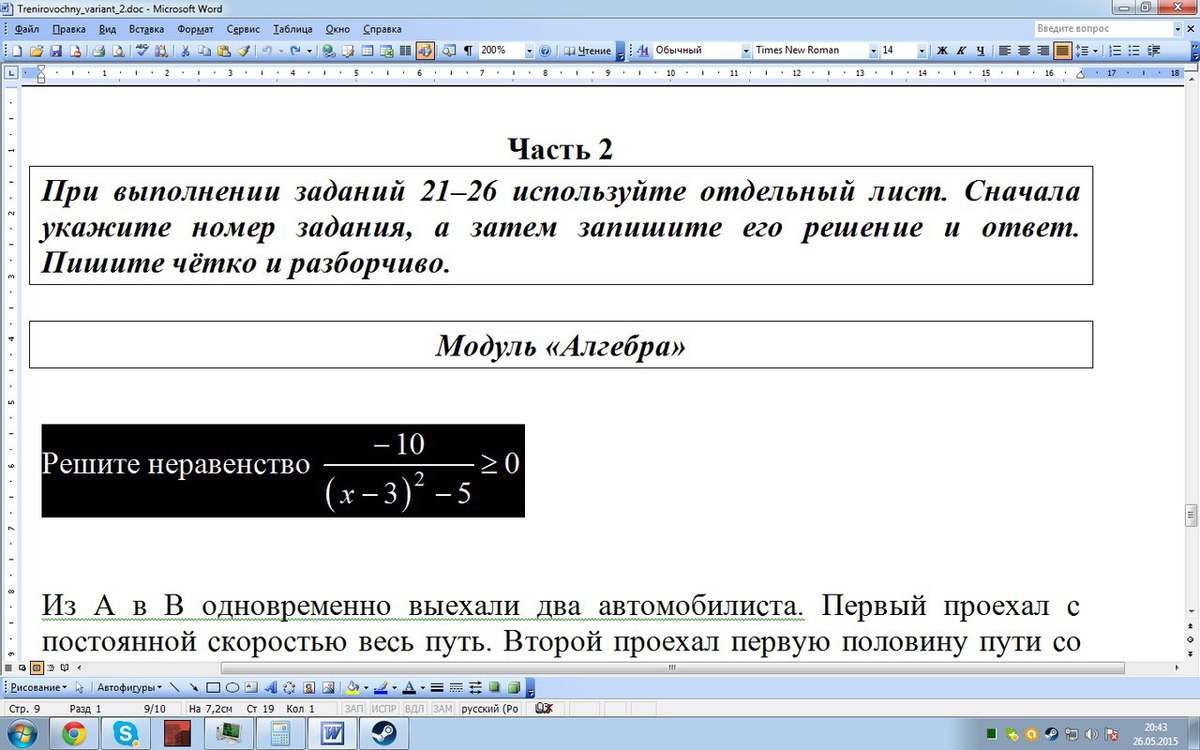Toggle bold formatting (Ж)
The width and height of the screenshot is (1200, 750).
[x=942, y=50]
